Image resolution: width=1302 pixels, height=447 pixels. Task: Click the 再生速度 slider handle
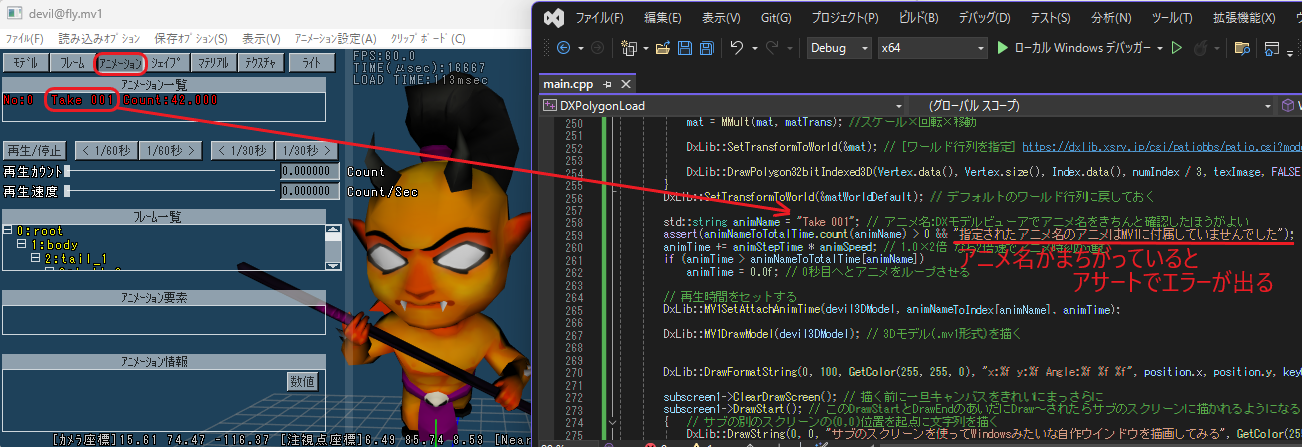point(68,191)
